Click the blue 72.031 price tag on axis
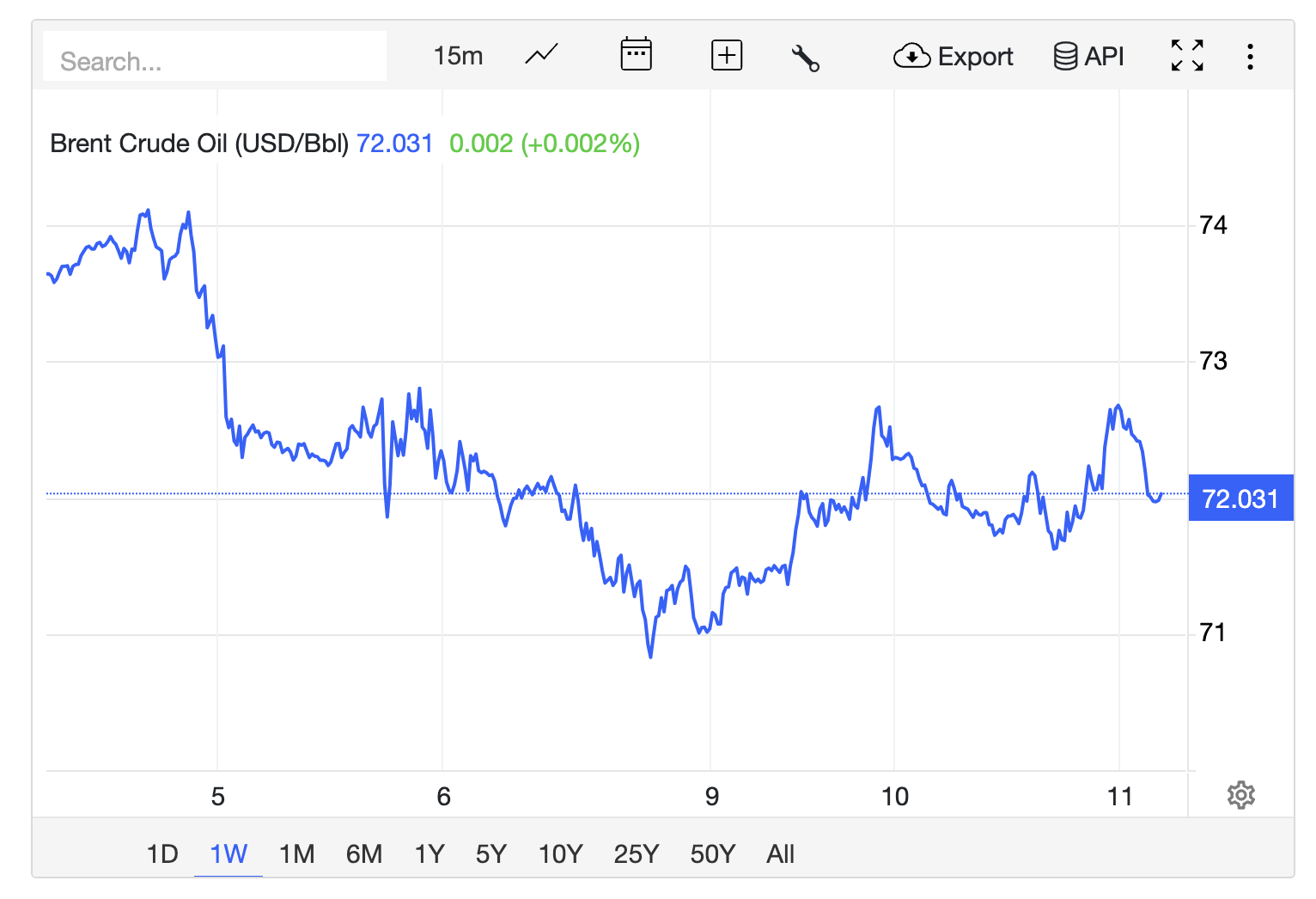Image resolution: width=1316 pixels, height=899 pixels. click(x=1240, y=498)
